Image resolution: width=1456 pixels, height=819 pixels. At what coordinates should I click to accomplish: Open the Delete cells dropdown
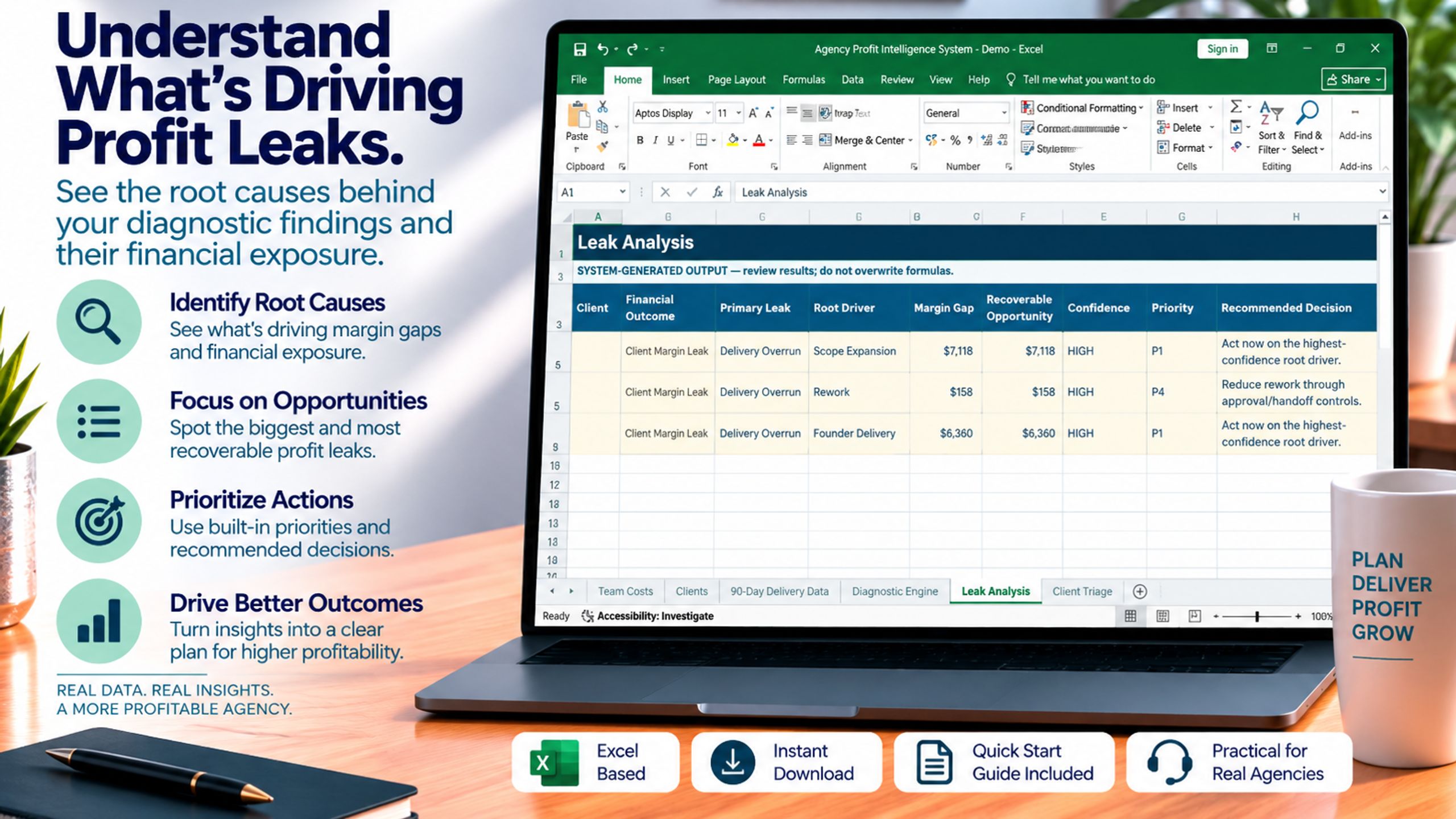pos(1211,127)
